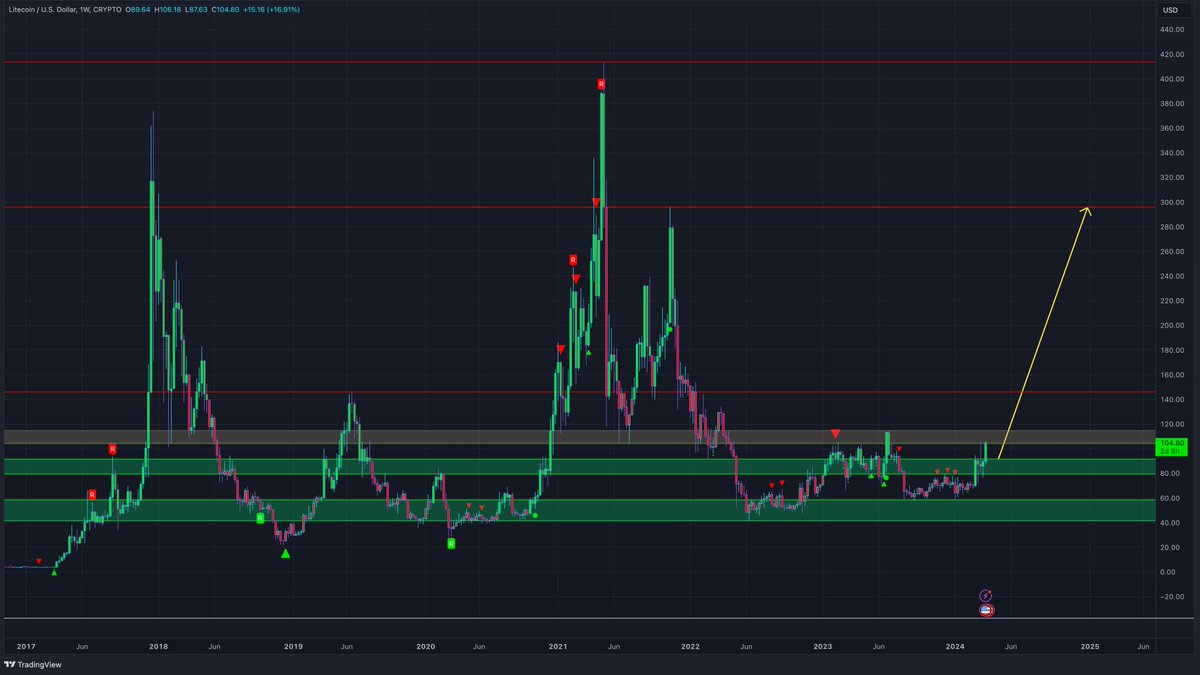Click the purple lightning event icon
The image size is (1200, 675).
[x=986, y=595]
